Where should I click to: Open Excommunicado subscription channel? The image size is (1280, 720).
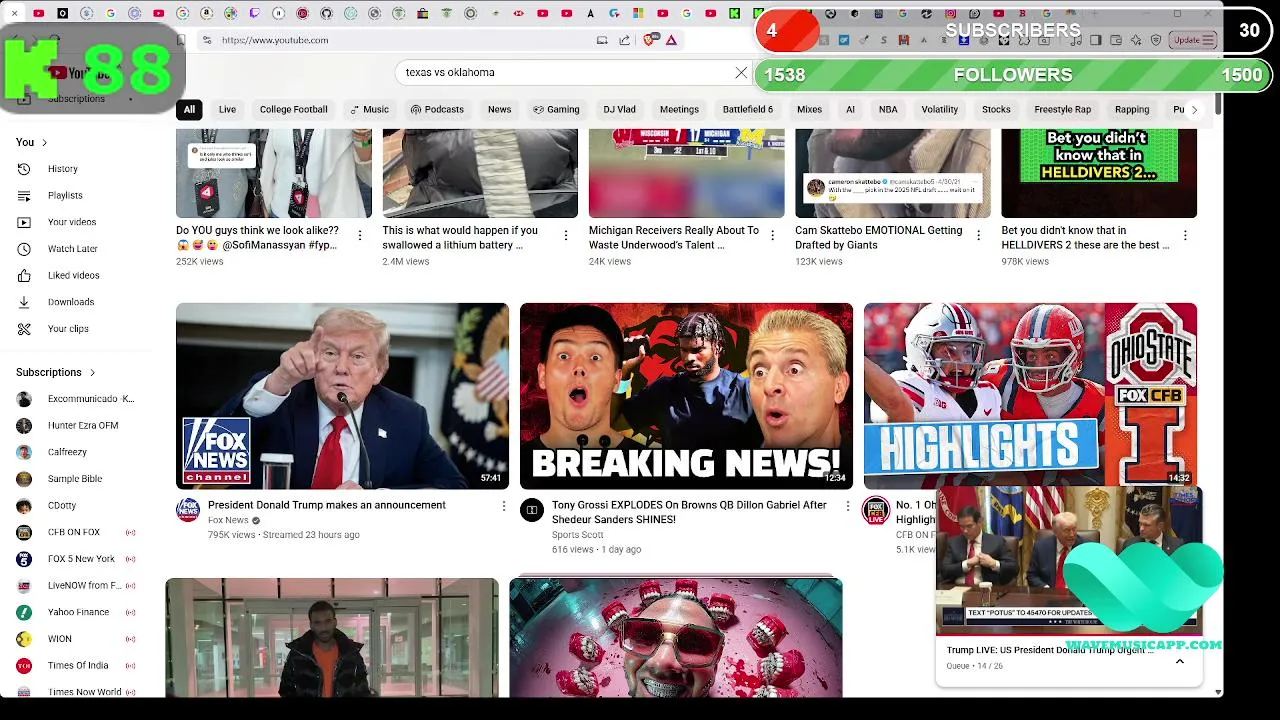[x=76, y=399]
